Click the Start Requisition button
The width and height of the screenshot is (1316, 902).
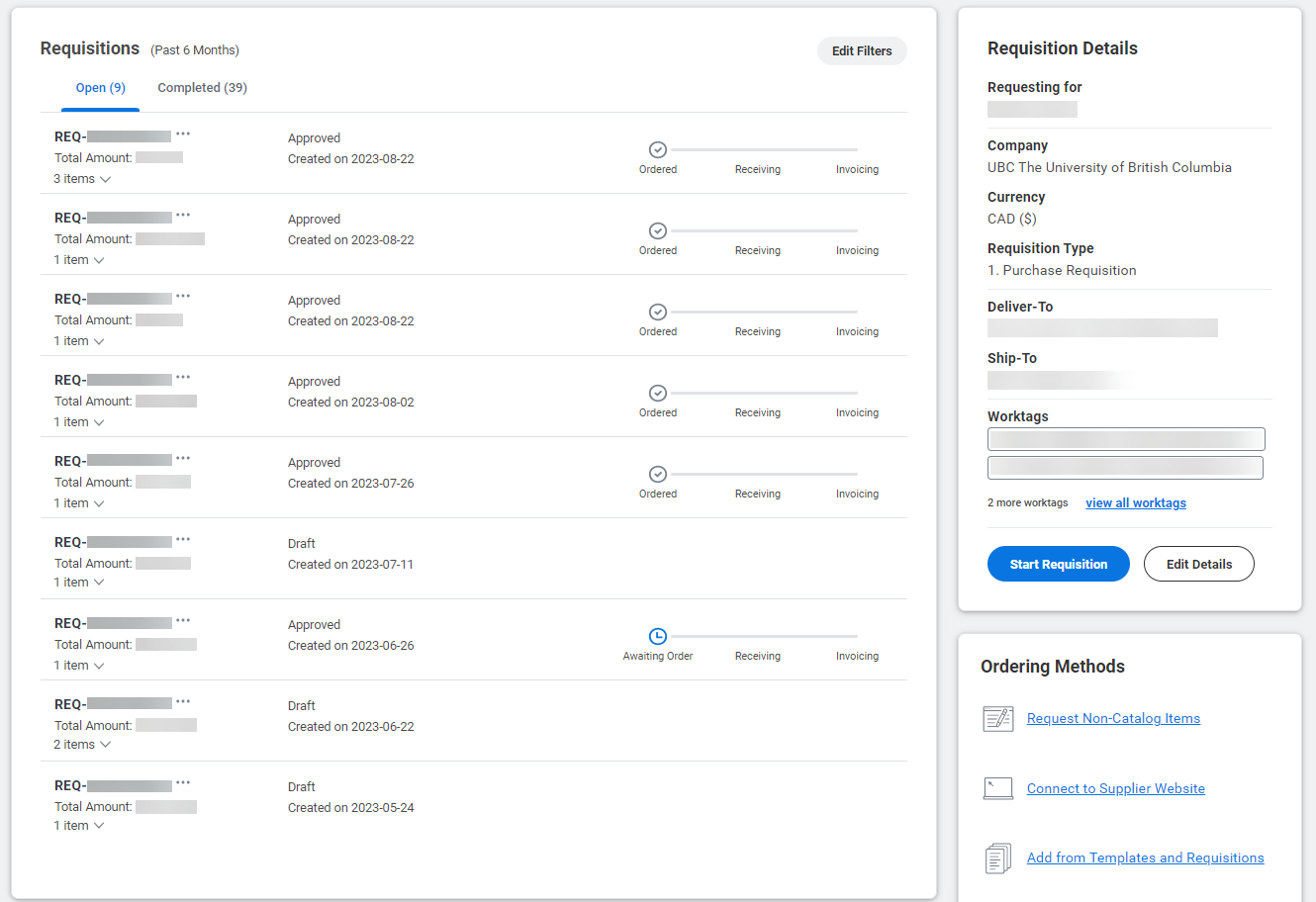tap(1058, 564)
